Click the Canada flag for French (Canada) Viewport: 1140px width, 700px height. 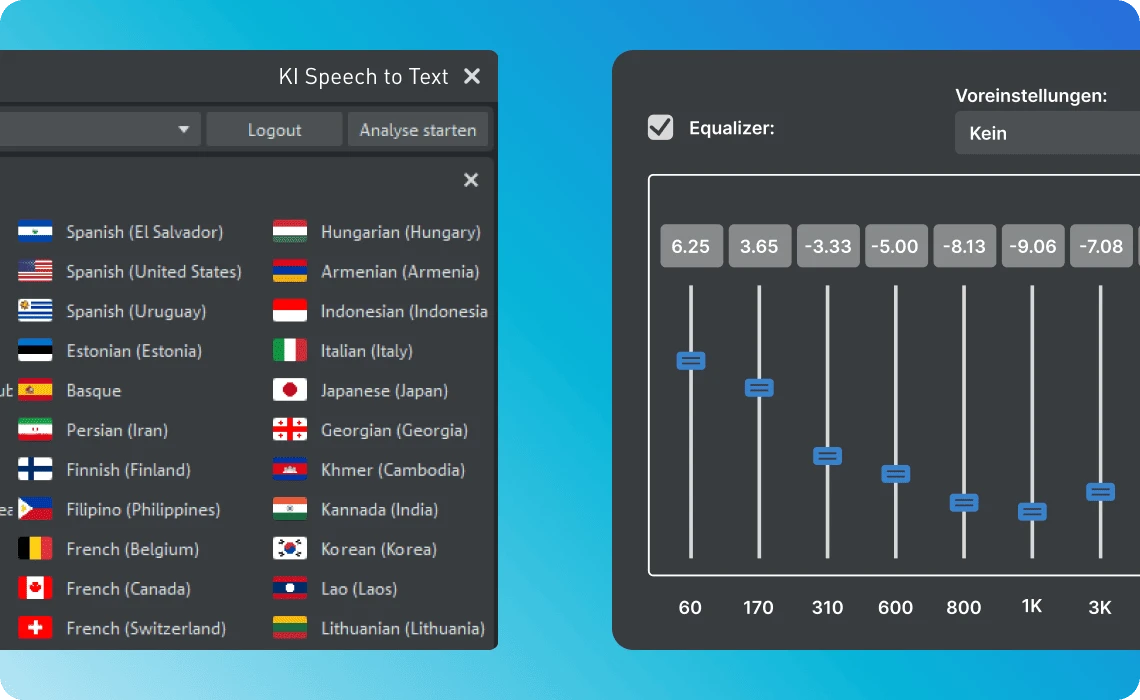[x=35, y=589]
